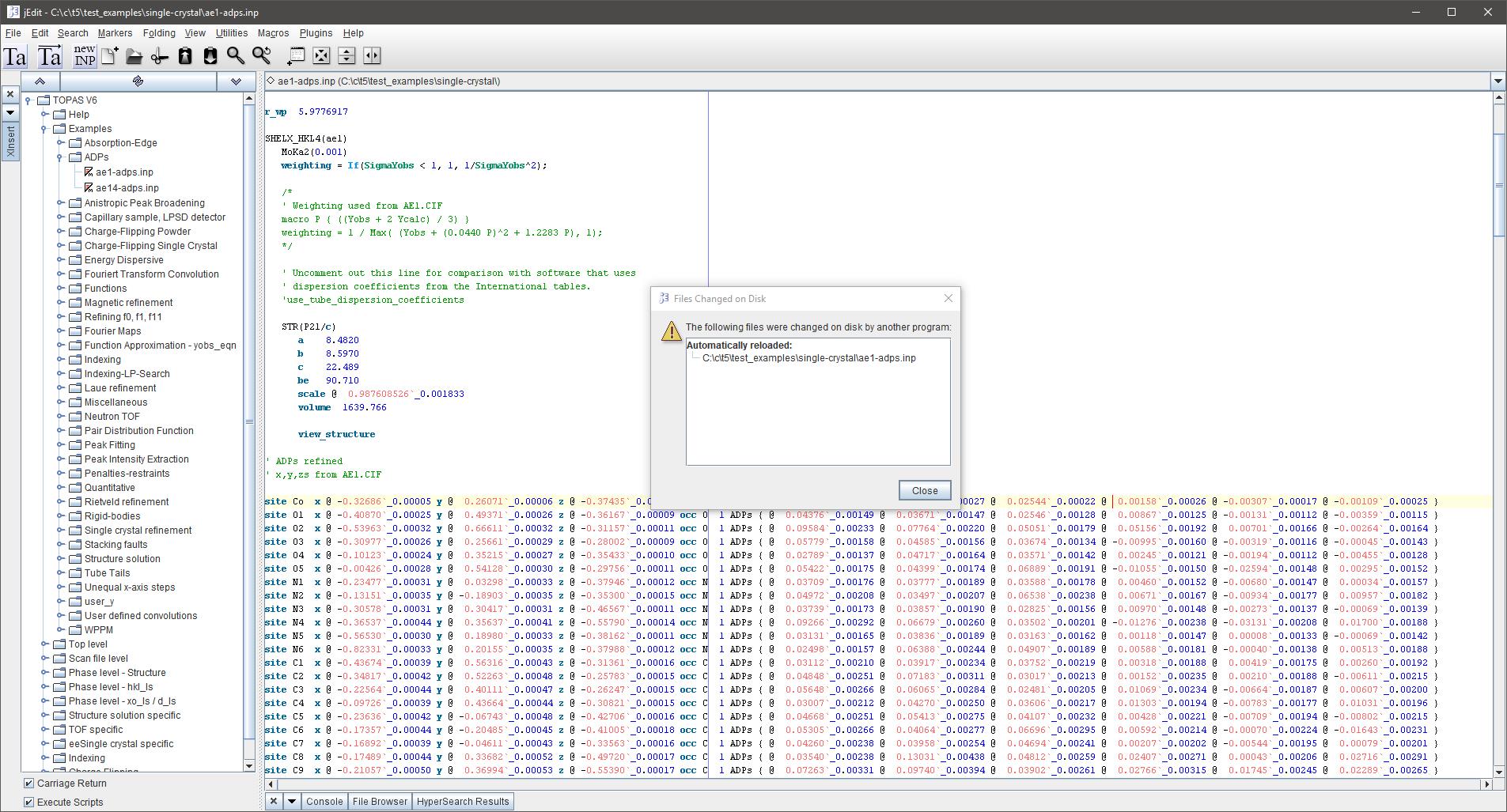This screenshot has width=1507, height=812.
Task: Click the editor horizontal scrollbar track
Action: tap(870, 784)
